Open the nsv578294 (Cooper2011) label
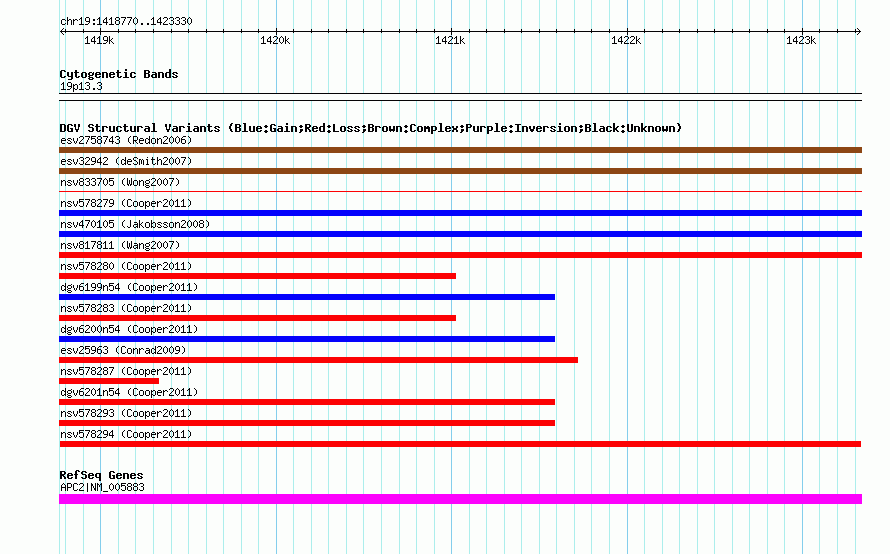Image resolution: width=890 pixels, height=554 pixels. [126, 434]
